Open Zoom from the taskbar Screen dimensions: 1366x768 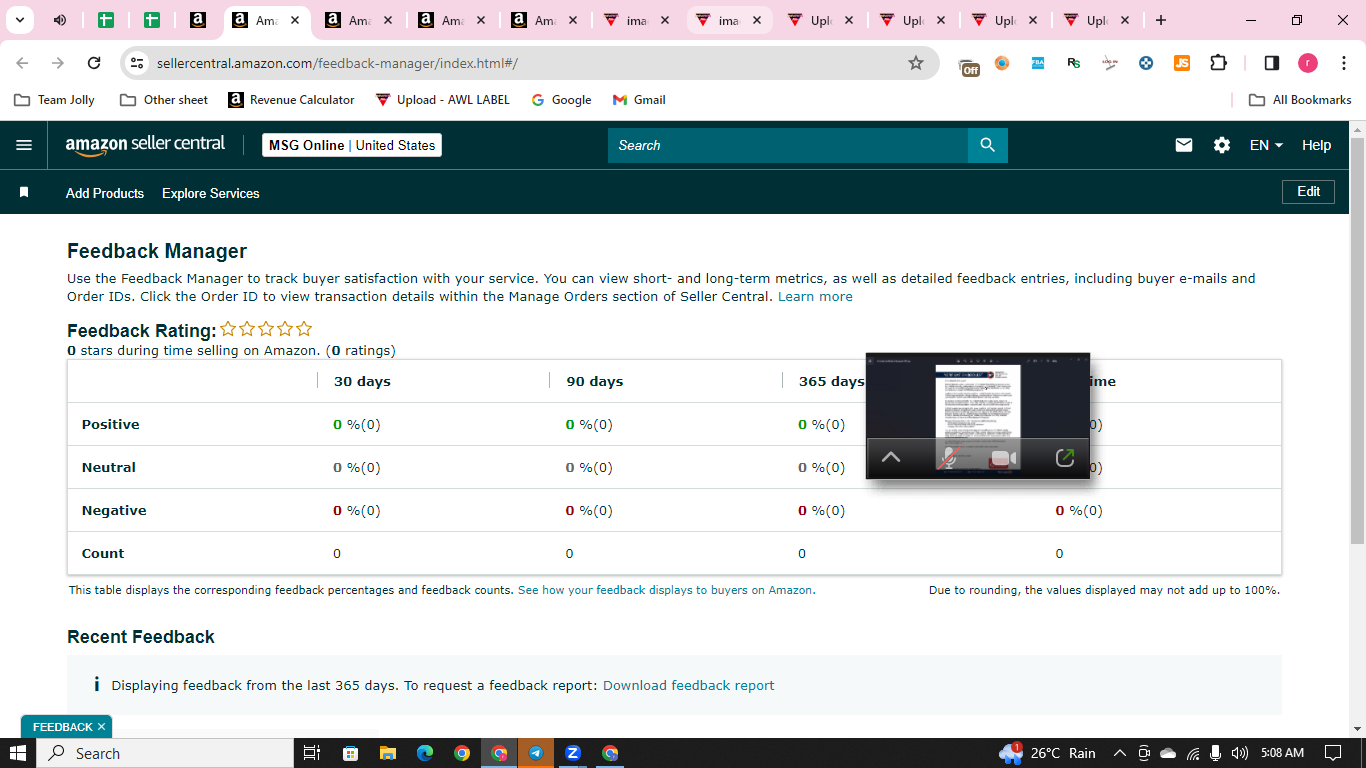573,753
